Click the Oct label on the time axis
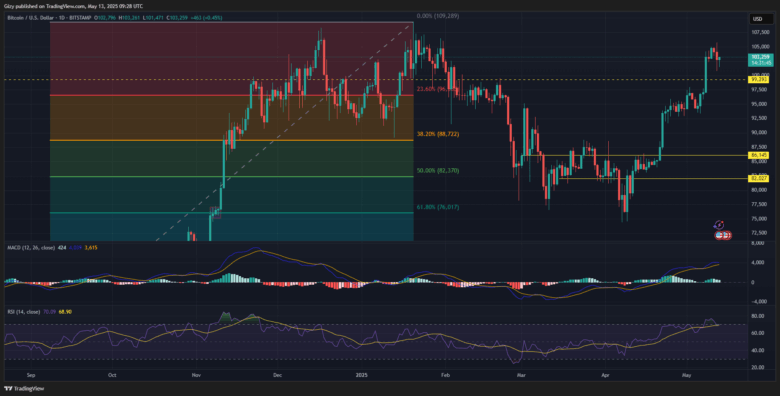 coord(112,376)
